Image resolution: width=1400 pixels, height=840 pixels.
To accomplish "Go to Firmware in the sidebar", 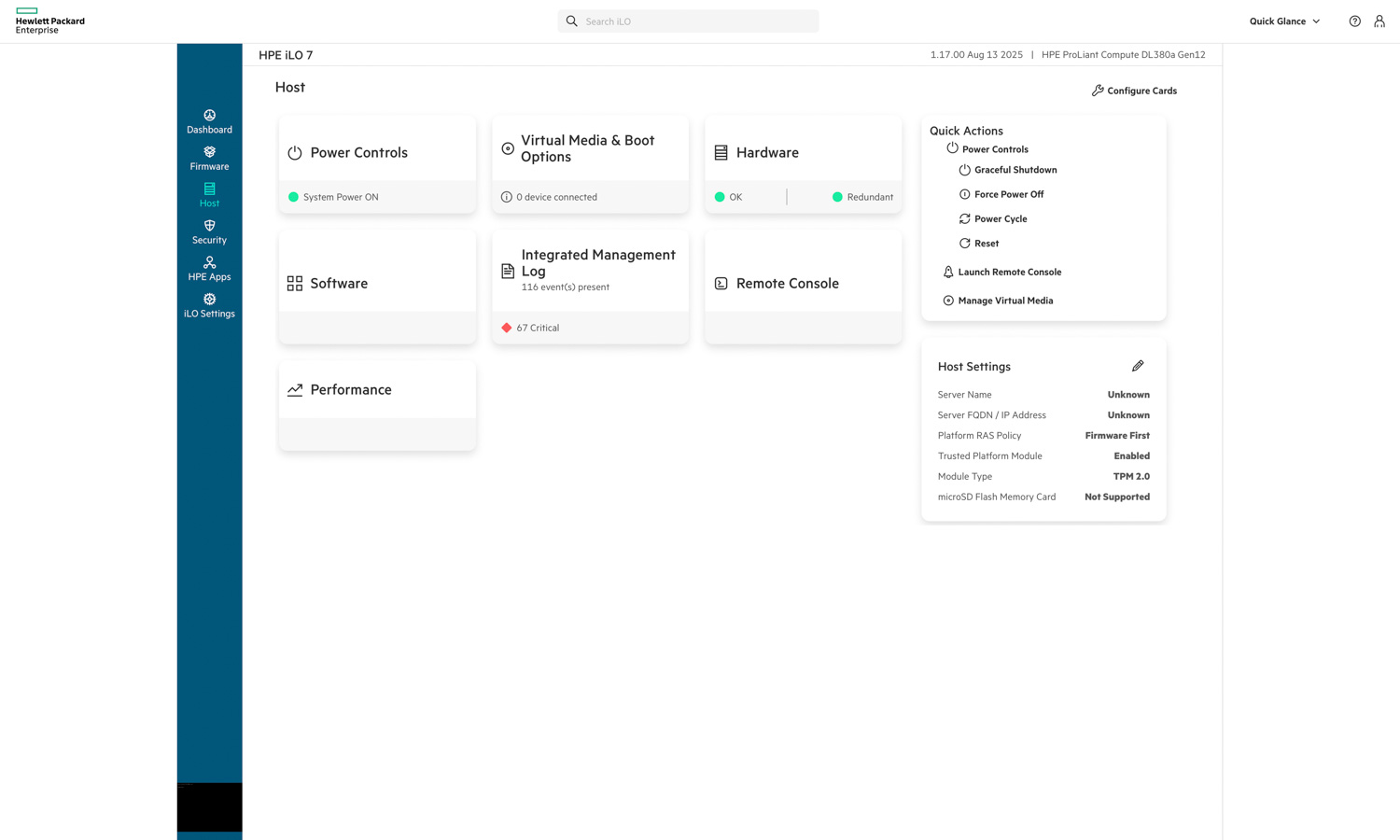I will (x=209, y=159).
